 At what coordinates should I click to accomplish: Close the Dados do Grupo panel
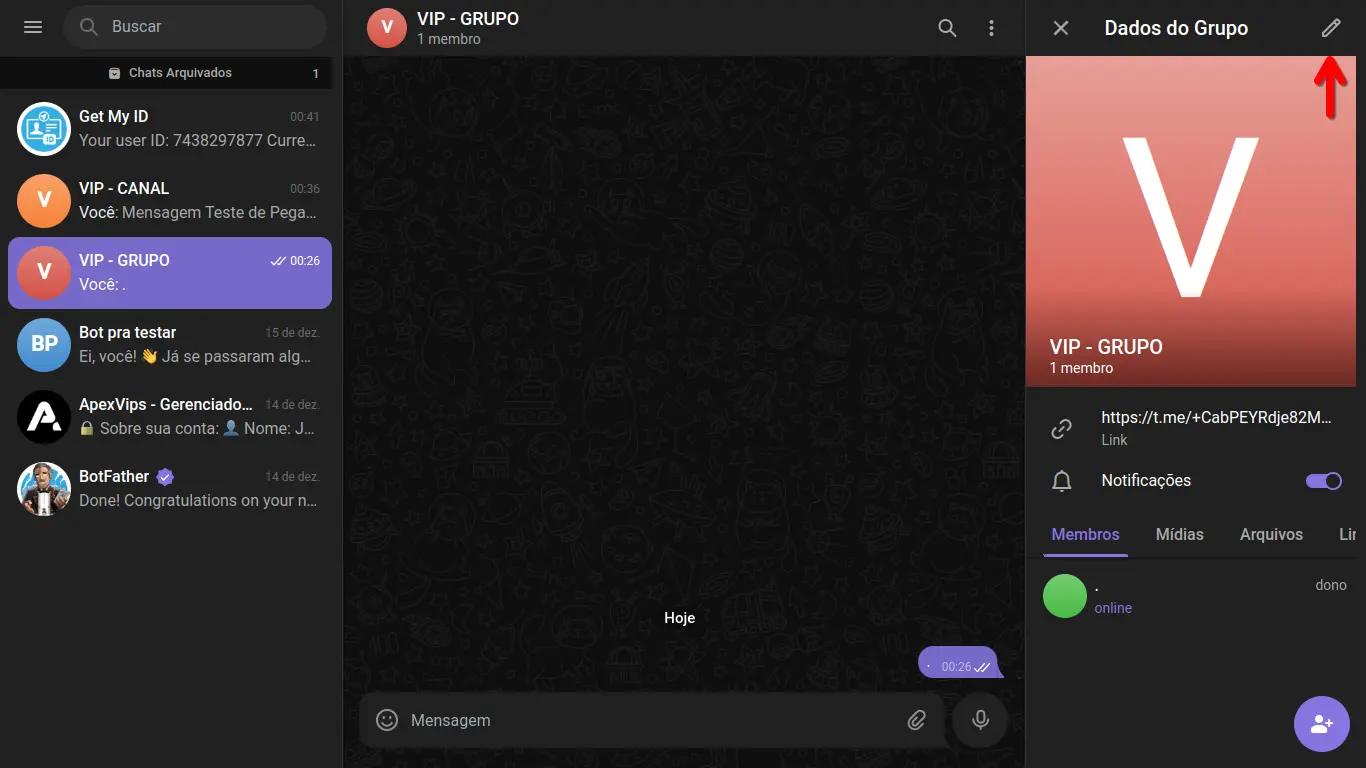coord(1061,28)
